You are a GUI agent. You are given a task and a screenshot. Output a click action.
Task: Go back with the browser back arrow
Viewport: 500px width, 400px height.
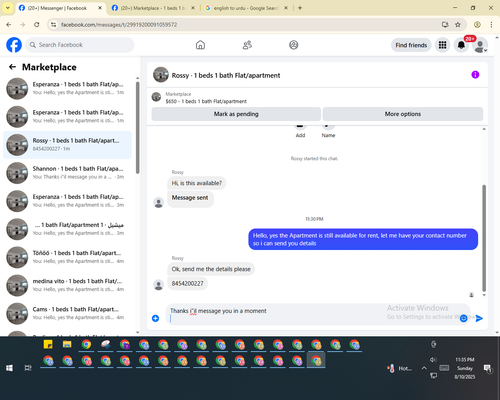tap(9, 25)
